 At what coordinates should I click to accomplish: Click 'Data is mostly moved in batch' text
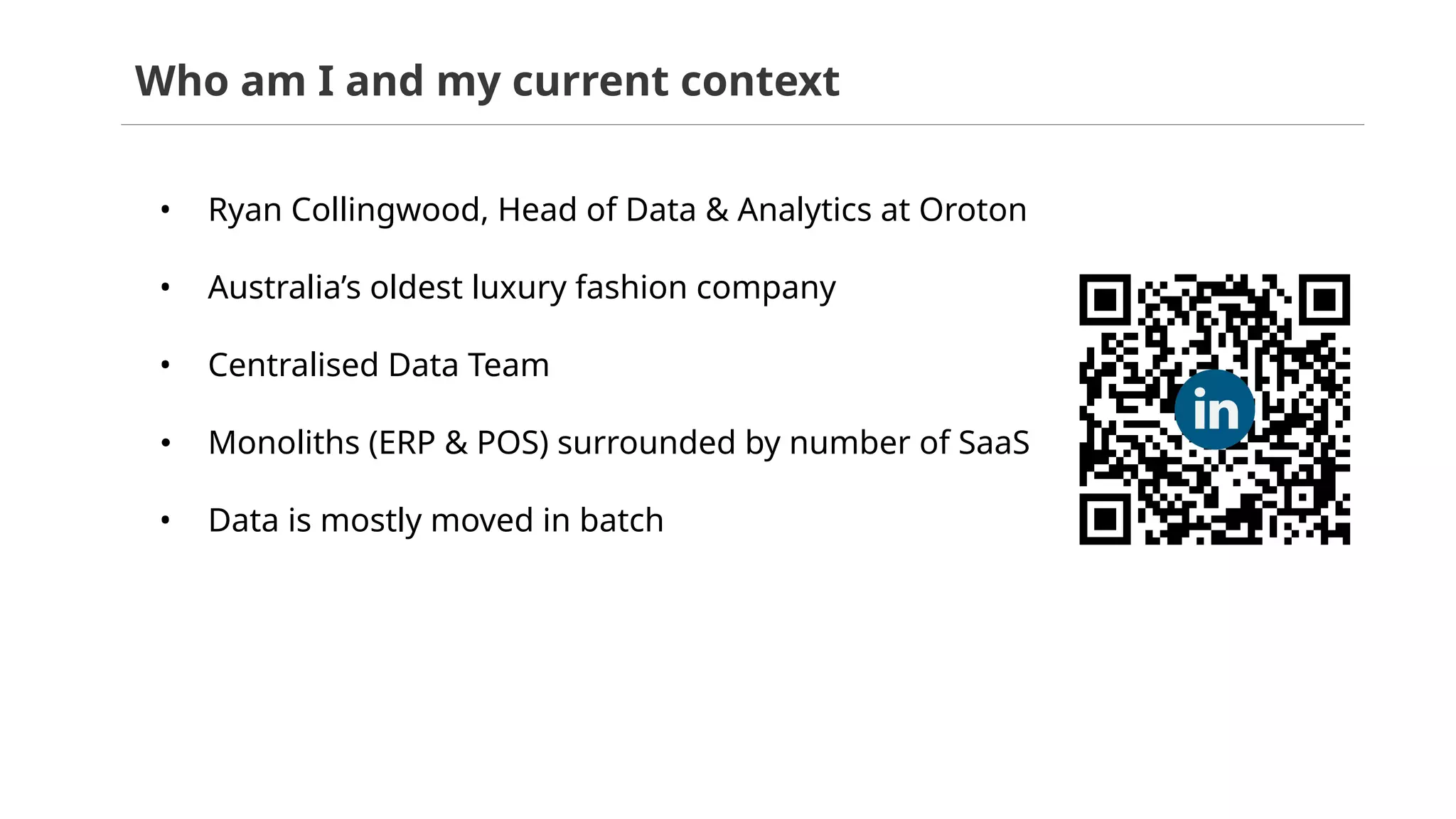click(435, 520)
